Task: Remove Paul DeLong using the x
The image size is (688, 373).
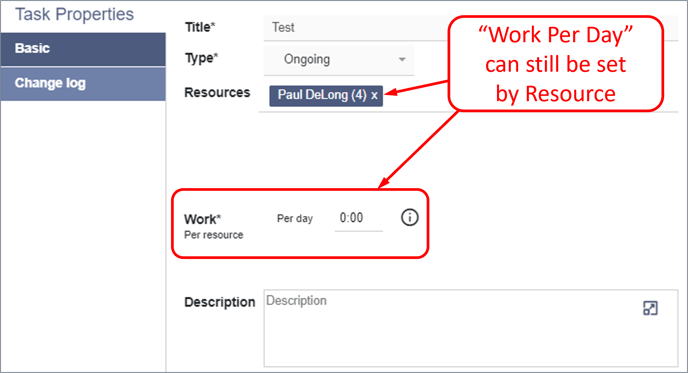Action: coord(374,96)
